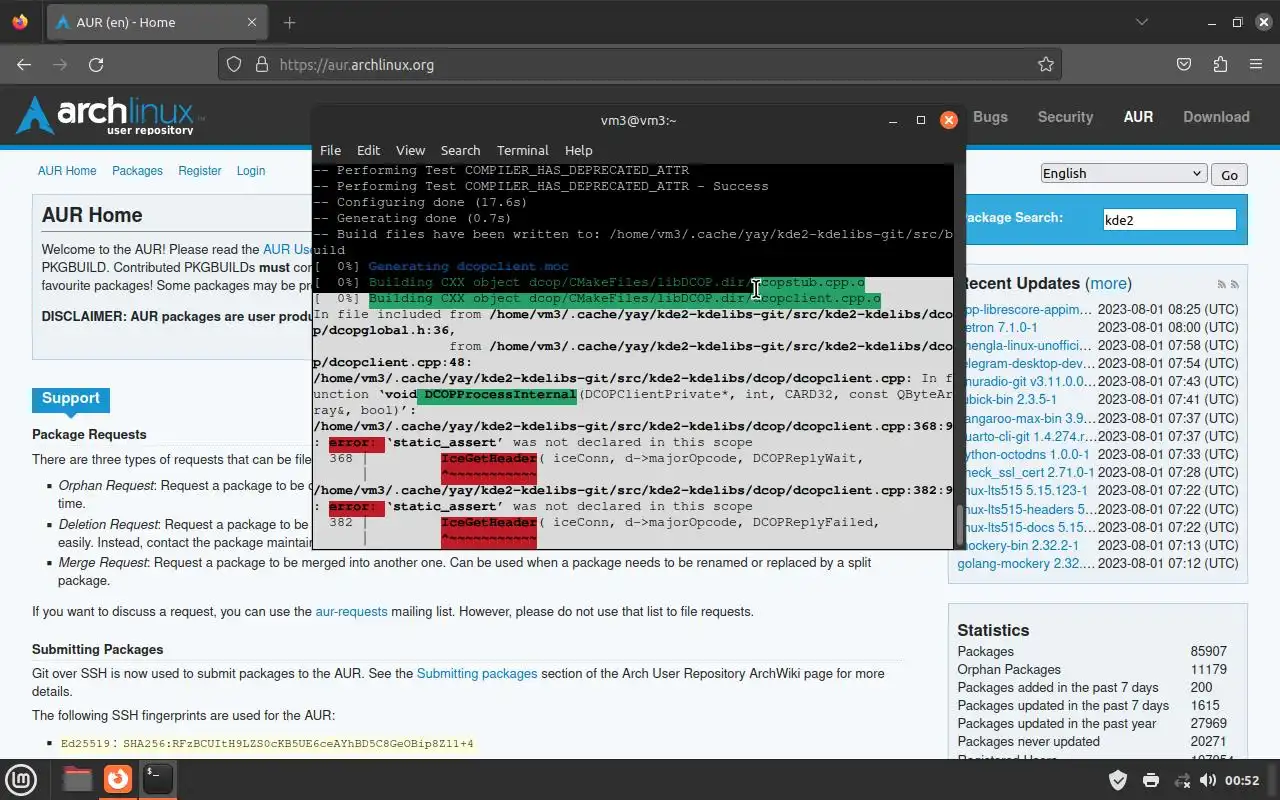Open the tracking protection shield icon
The width and height of the screenshot is (1280, 800).
234,64
